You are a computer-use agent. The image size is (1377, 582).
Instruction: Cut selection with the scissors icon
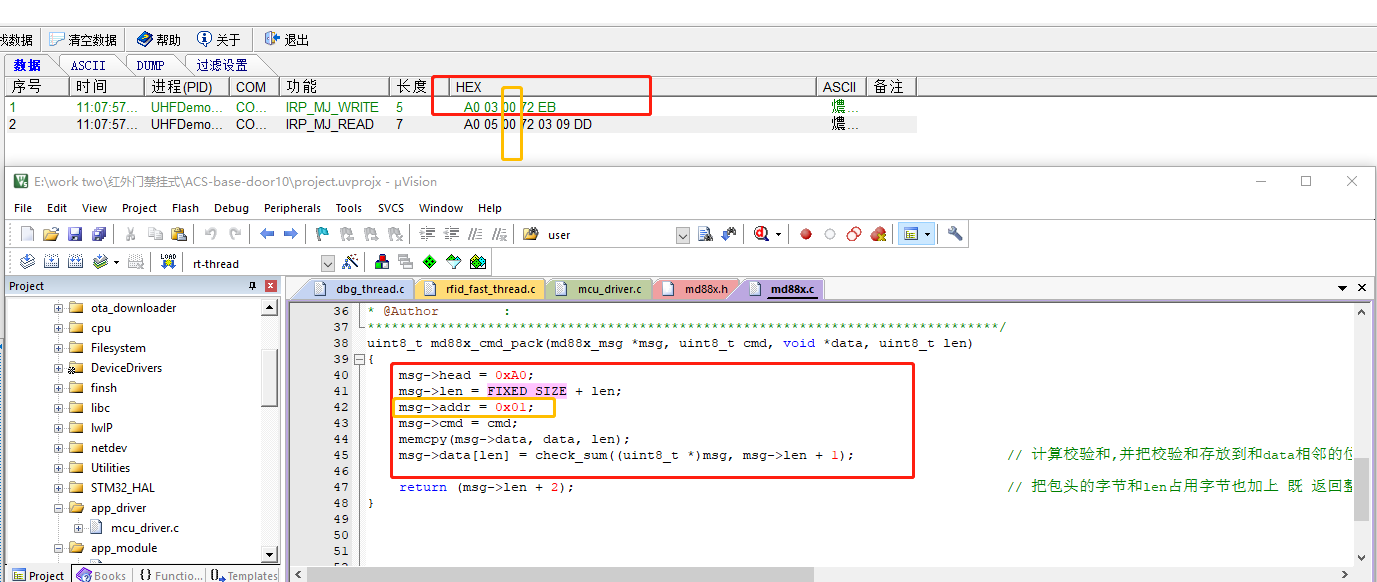pos(130,234)
